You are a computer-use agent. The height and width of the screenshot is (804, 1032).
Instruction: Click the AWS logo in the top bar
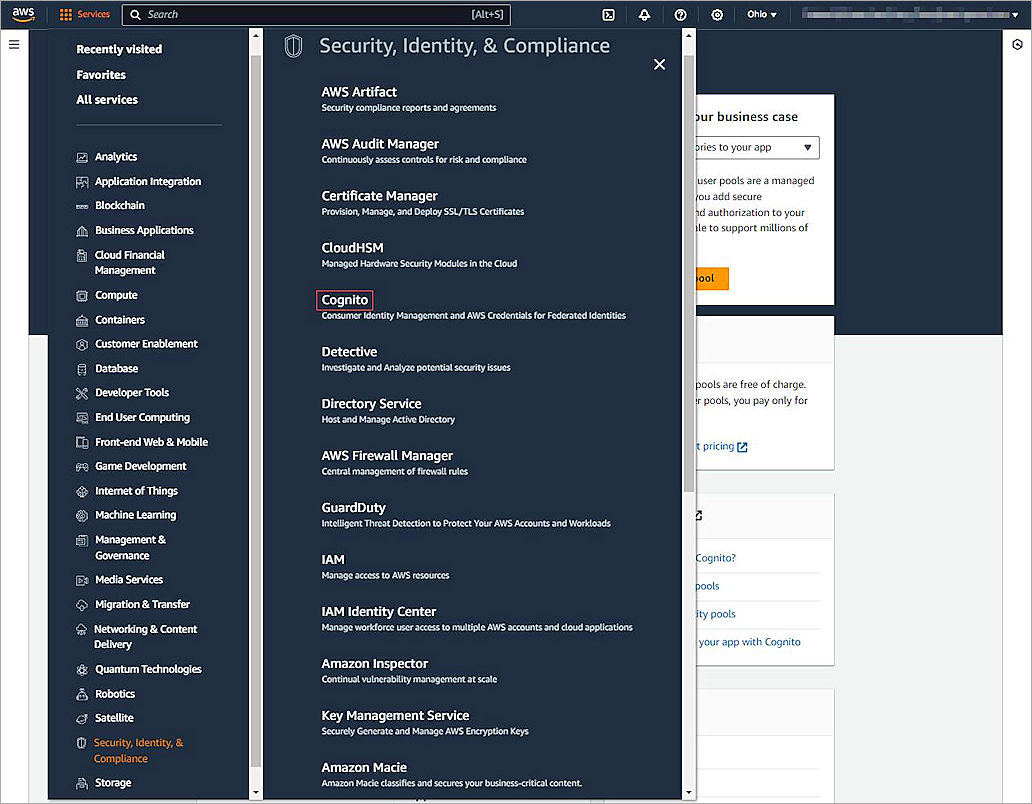tap(22, 14)
